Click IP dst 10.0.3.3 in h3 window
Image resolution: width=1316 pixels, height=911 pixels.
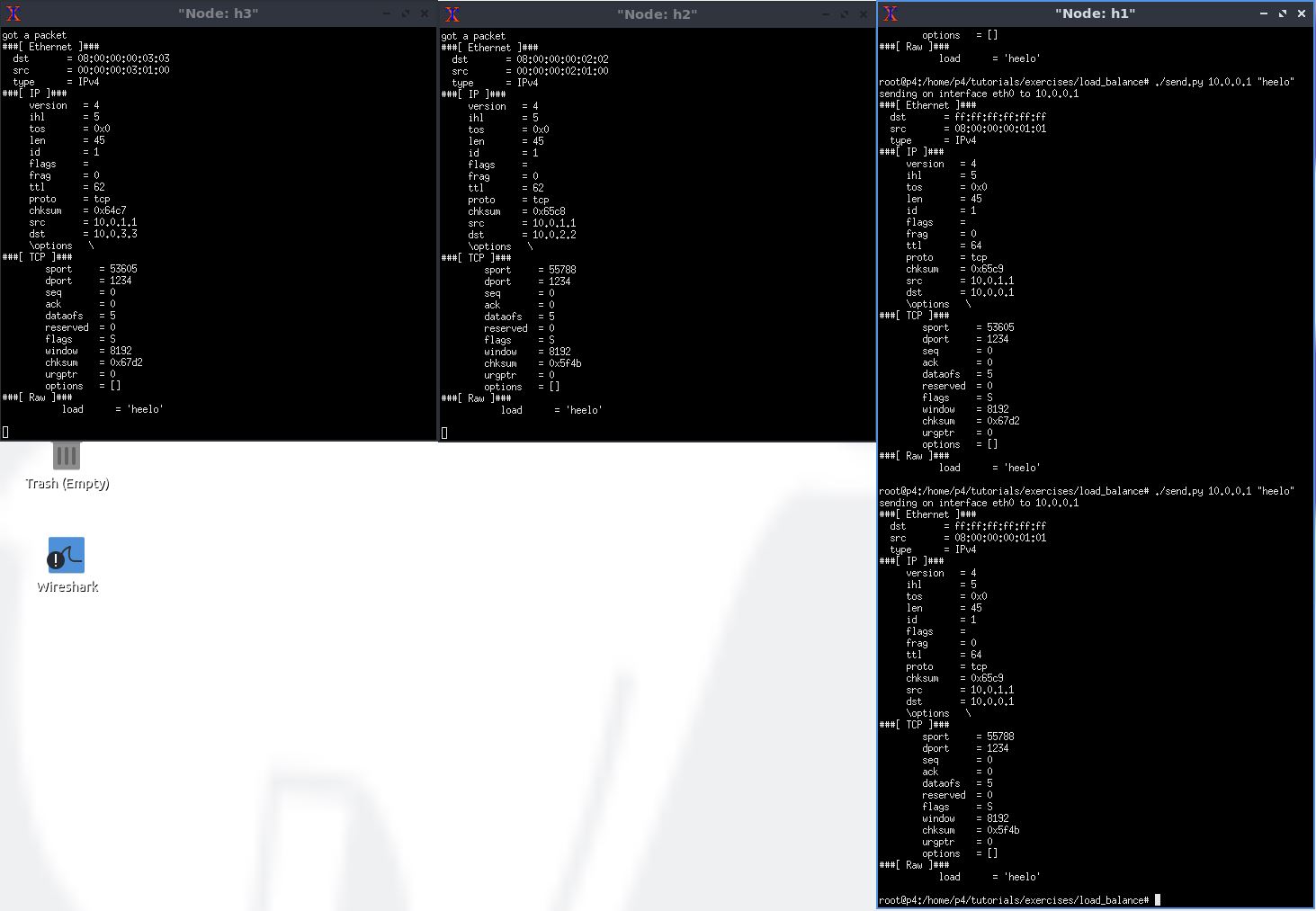coord(83,234)
